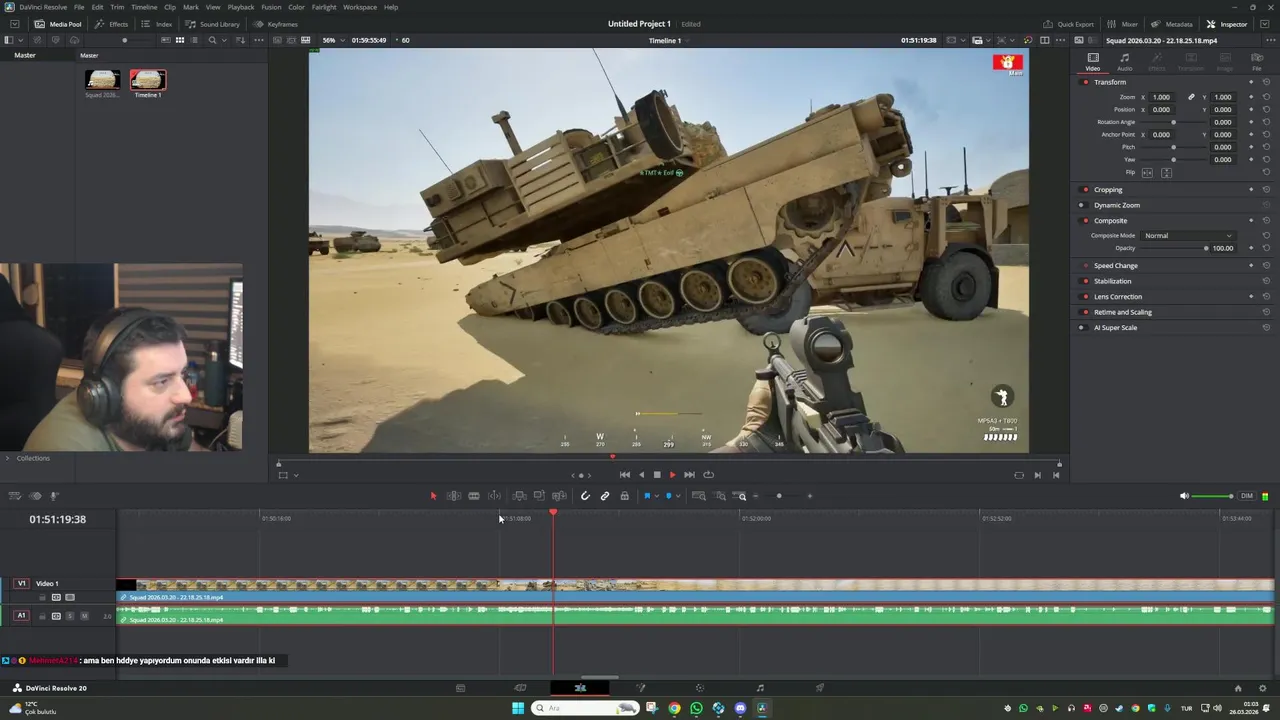Open the Effects panel
This screenshot has width=1280, height=720.
point(112,24)
